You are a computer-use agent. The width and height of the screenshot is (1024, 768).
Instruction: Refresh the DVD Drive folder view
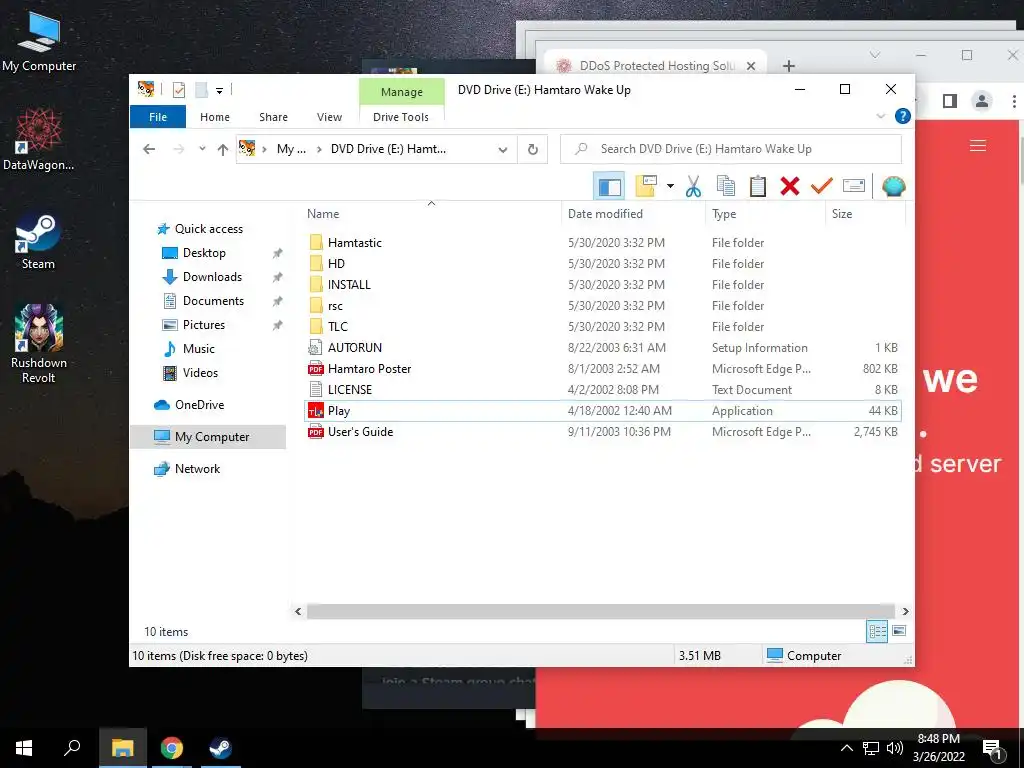pyautogui.click(x=533, y=150)
